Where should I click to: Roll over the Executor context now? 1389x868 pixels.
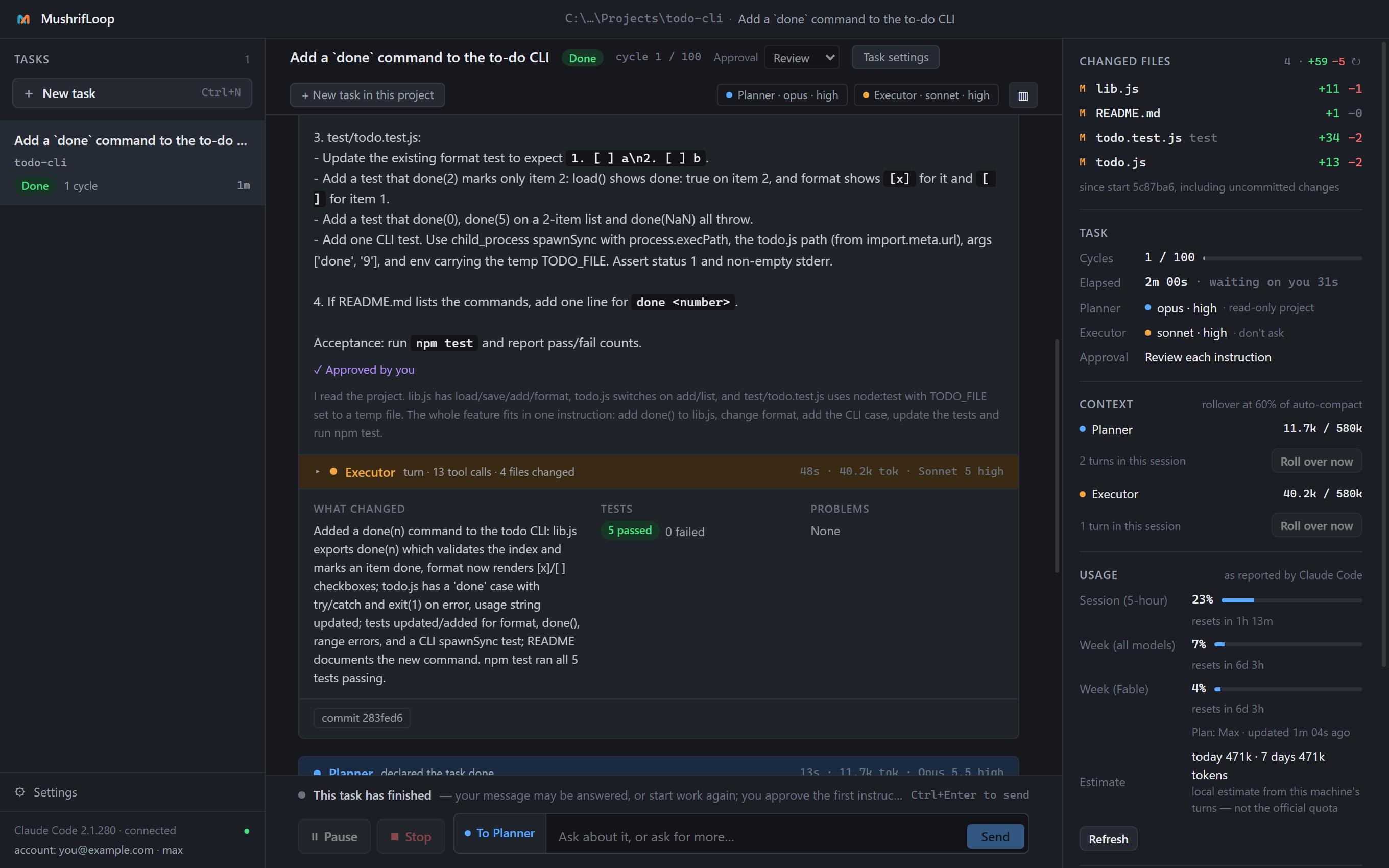tap(1316, 526)
